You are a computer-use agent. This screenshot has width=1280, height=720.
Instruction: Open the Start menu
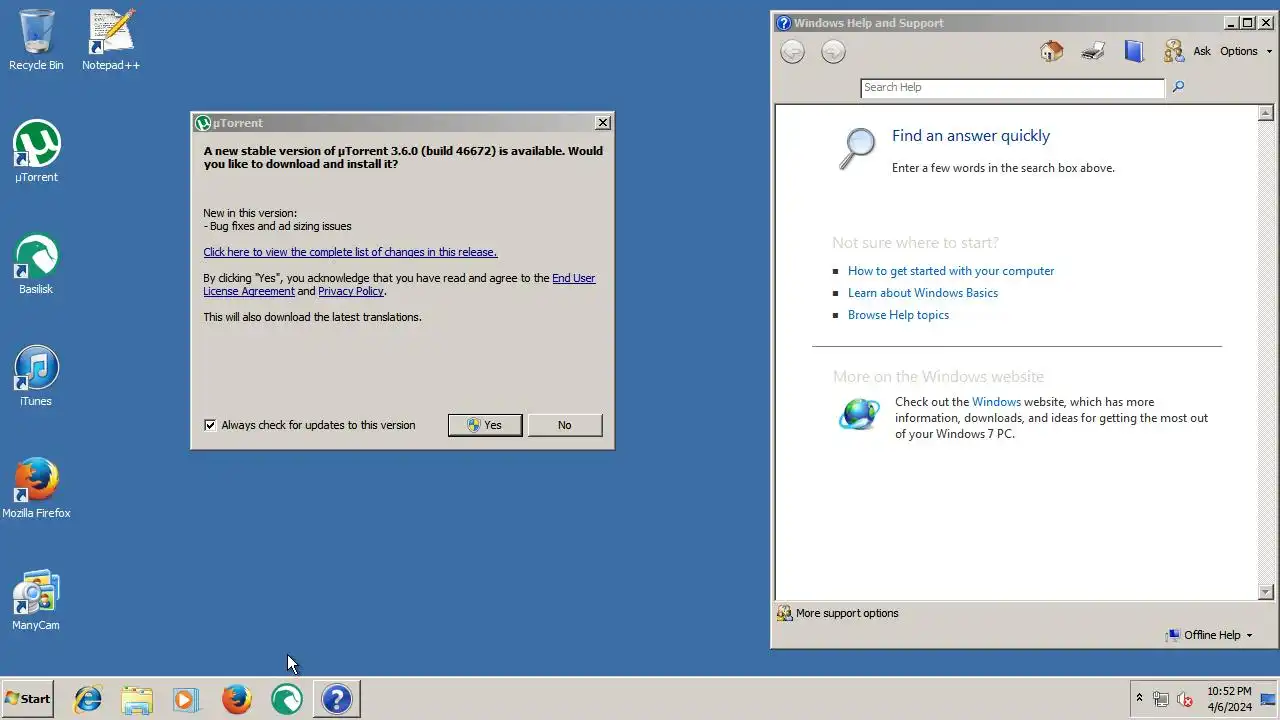pyautogui.click(x=28, y=699)
